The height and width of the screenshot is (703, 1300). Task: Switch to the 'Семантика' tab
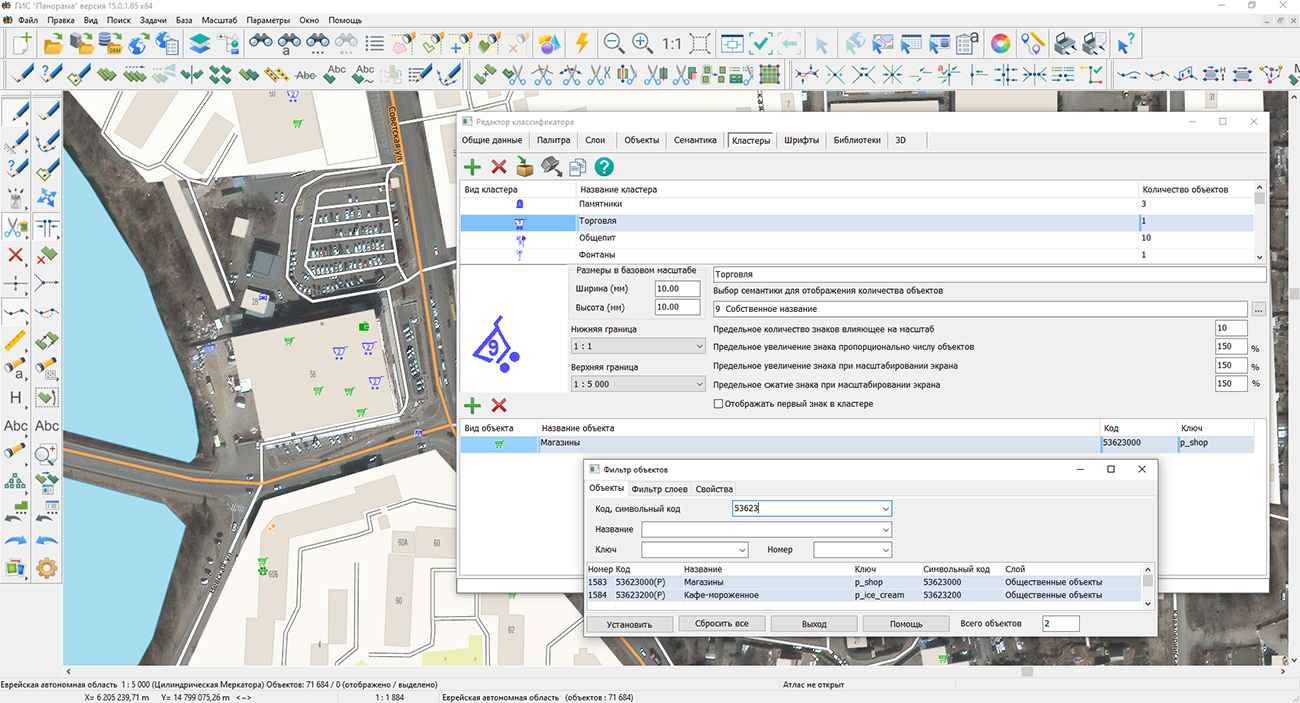[x=694, y=141]
